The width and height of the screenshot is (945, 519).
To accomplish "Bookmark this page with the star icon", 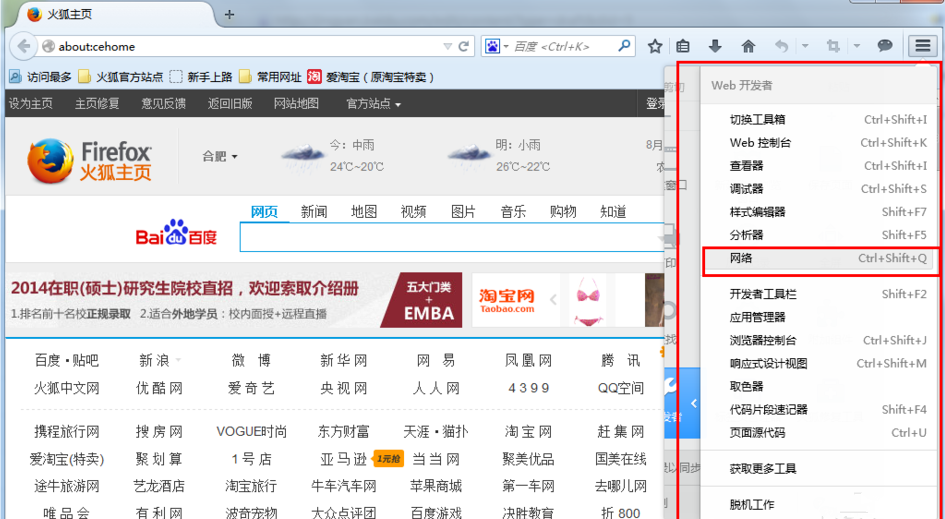I will point(655,46).
